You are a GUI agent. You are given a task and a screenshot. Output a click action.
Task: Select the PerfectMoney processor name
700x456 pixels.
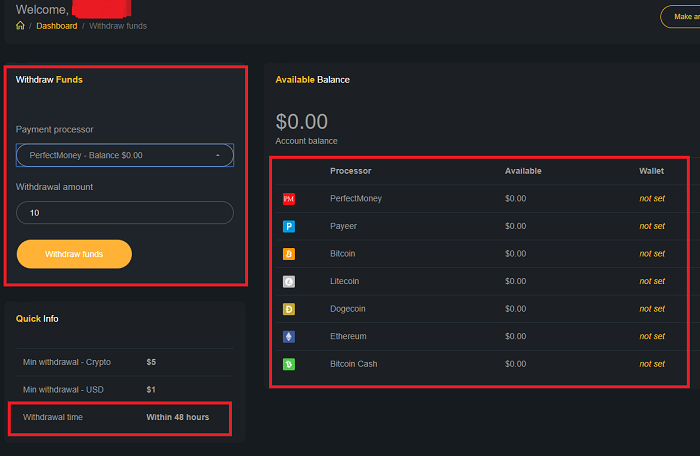356,198
